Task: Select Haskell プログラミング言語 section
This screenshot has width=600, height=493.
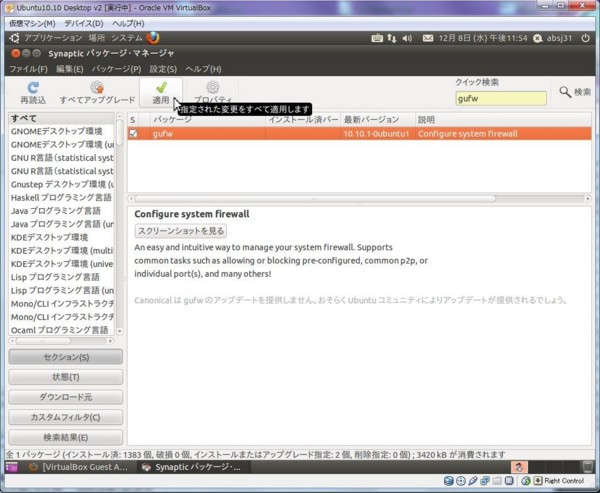Action: coord(61,198)
